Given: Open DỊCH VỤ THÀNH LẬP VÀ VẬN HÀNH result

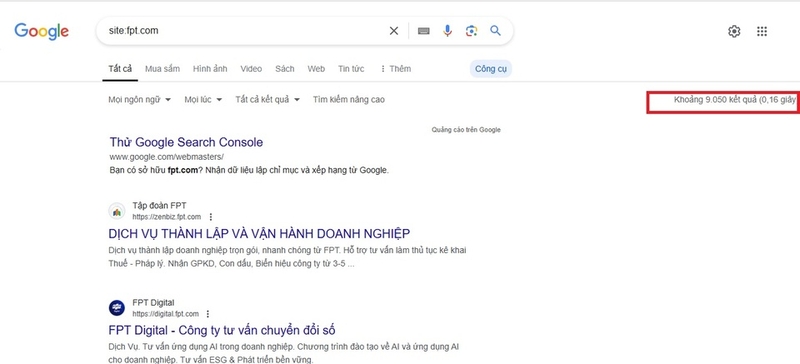Looking at the screenshot, I should pyautogui.click(x=259, y=234).
